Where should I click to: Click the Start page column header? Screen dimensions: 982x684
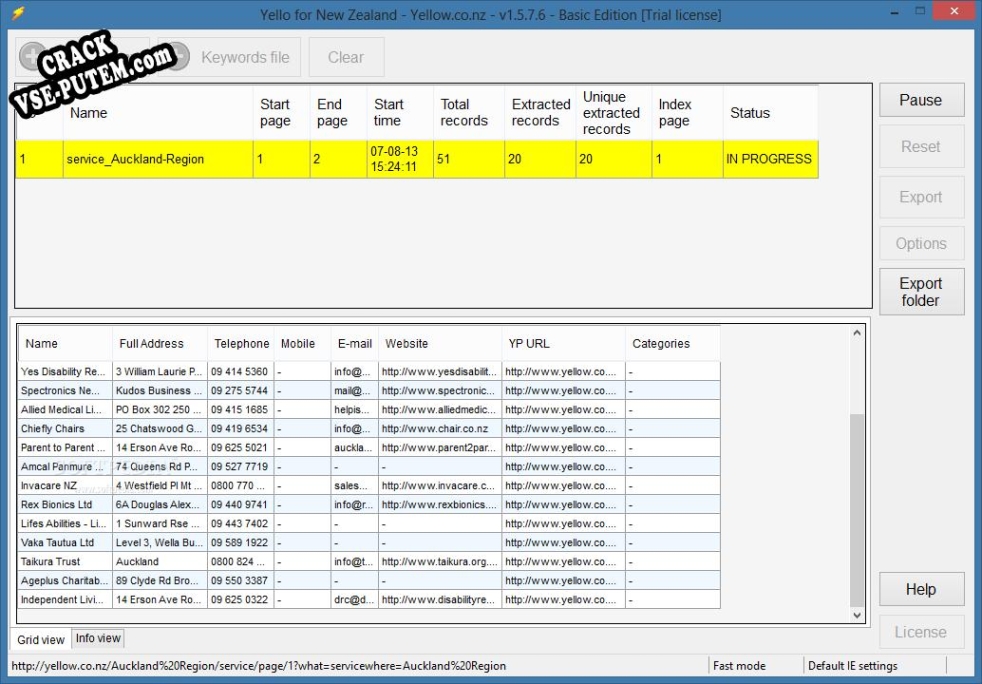[281, 113]
